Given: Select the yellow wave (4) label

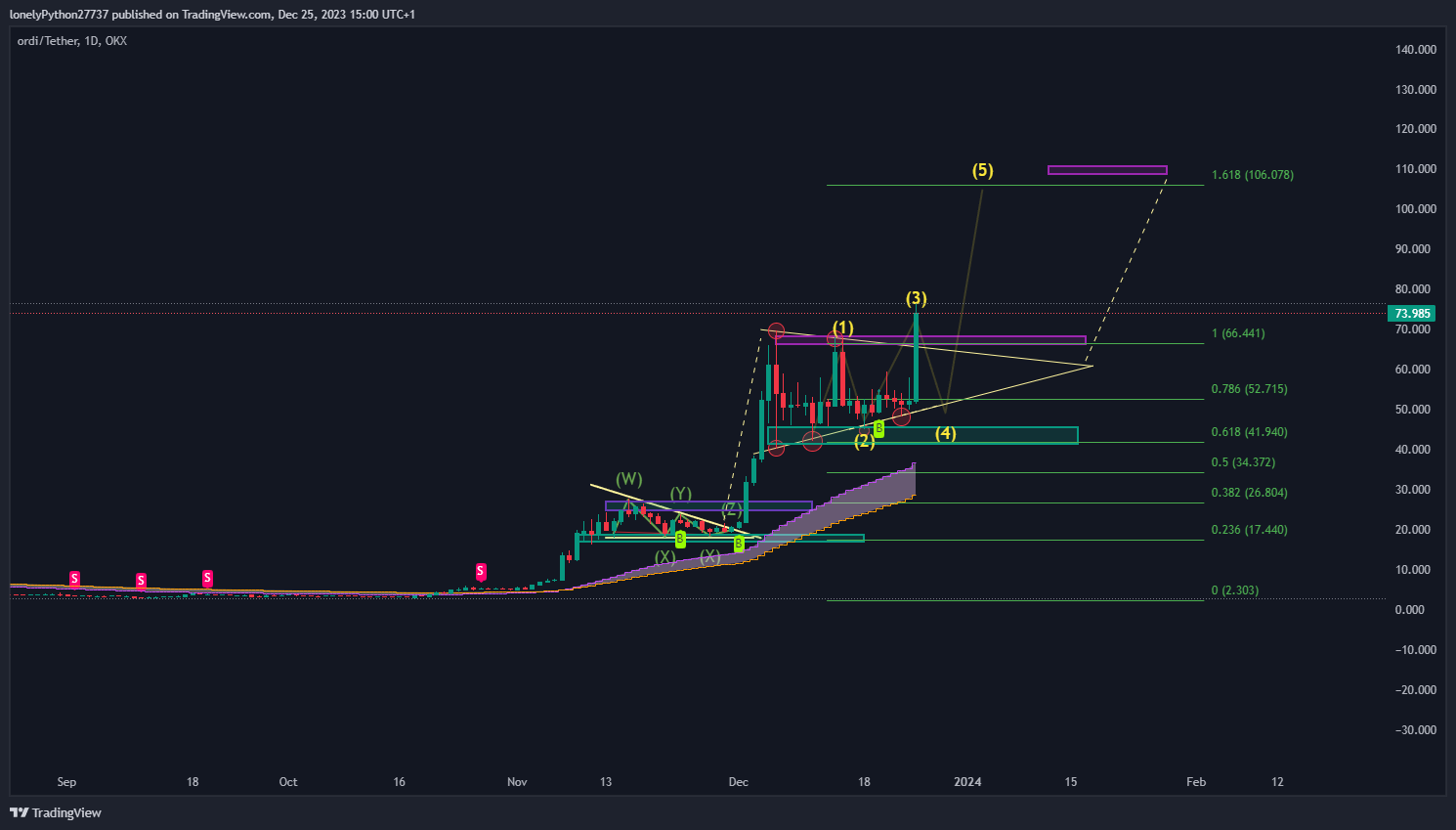Looking at the screenshot, I should 945,433.
